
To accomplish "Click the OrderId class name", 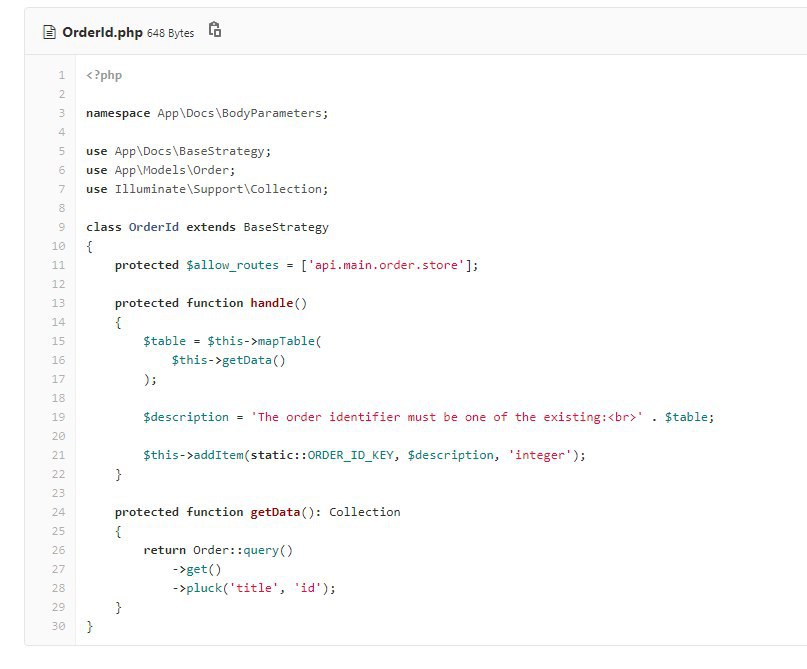I will pos(153,227).
